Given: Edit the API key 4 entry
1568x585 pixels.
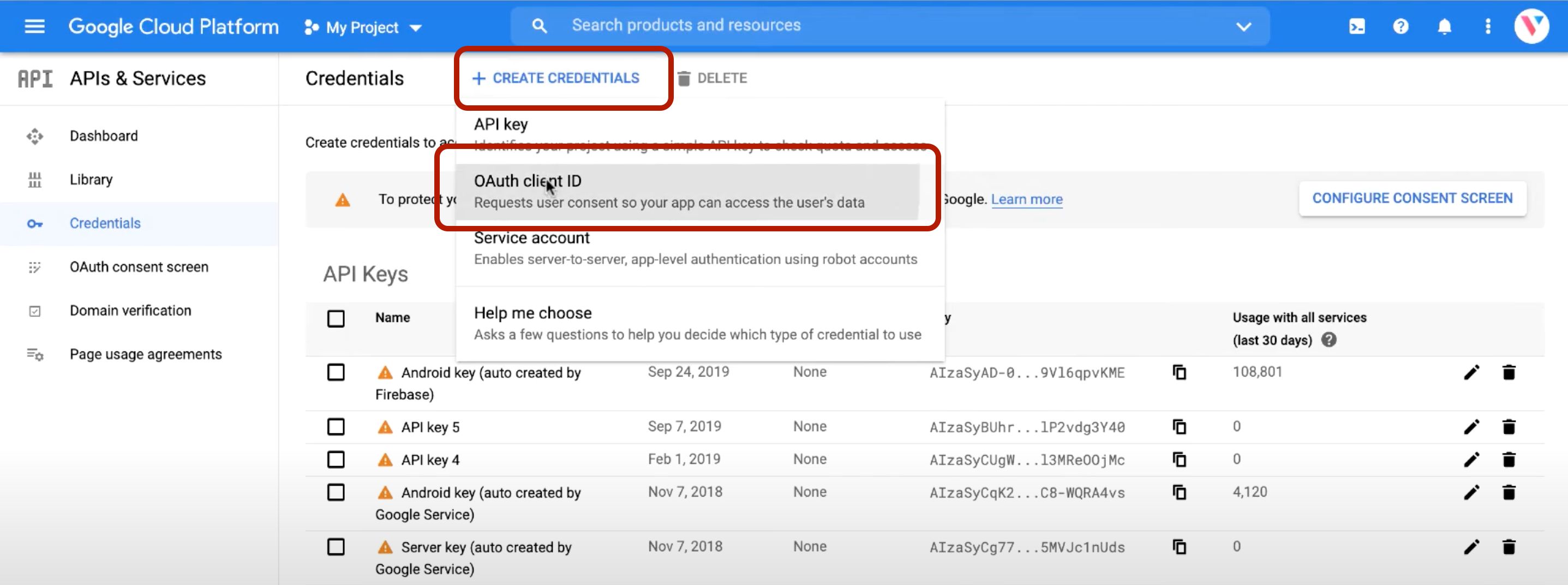Looking at the screenshot, I should click(x=1471, y=459).
